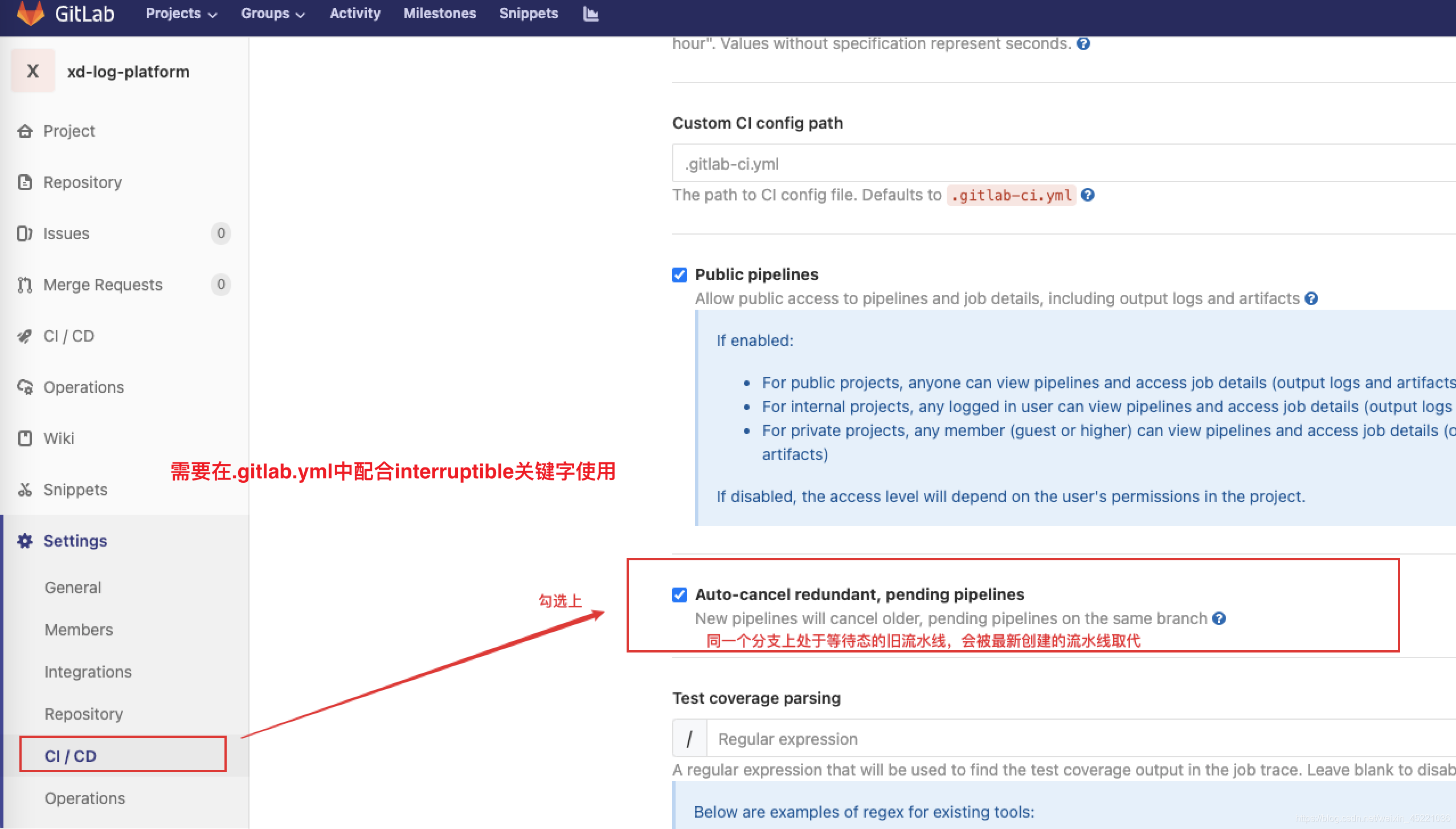This screenshot has height=829, width=1456.
Task: Click the Merge Requests icon in sidebar
Action: point(24,285)
